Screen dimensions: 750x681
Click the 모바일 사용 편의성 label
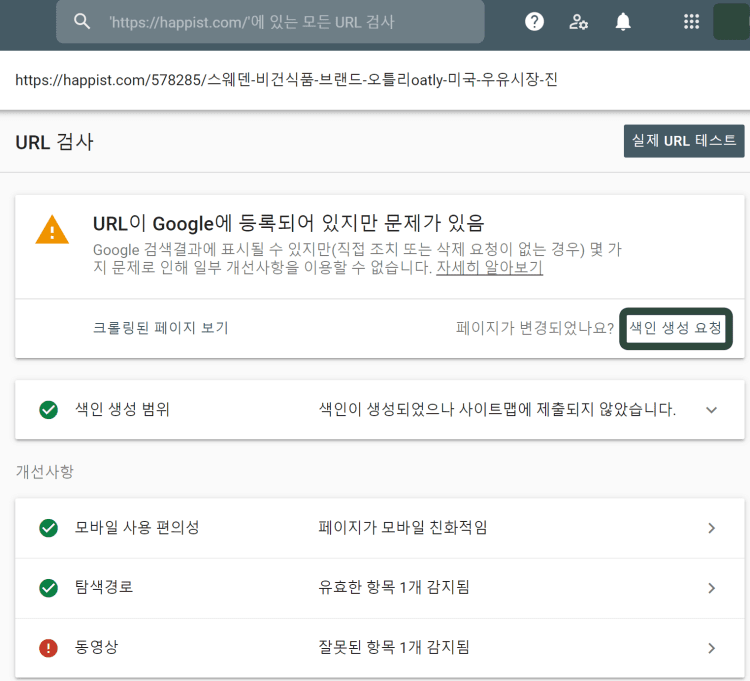[x=137, y=527]
